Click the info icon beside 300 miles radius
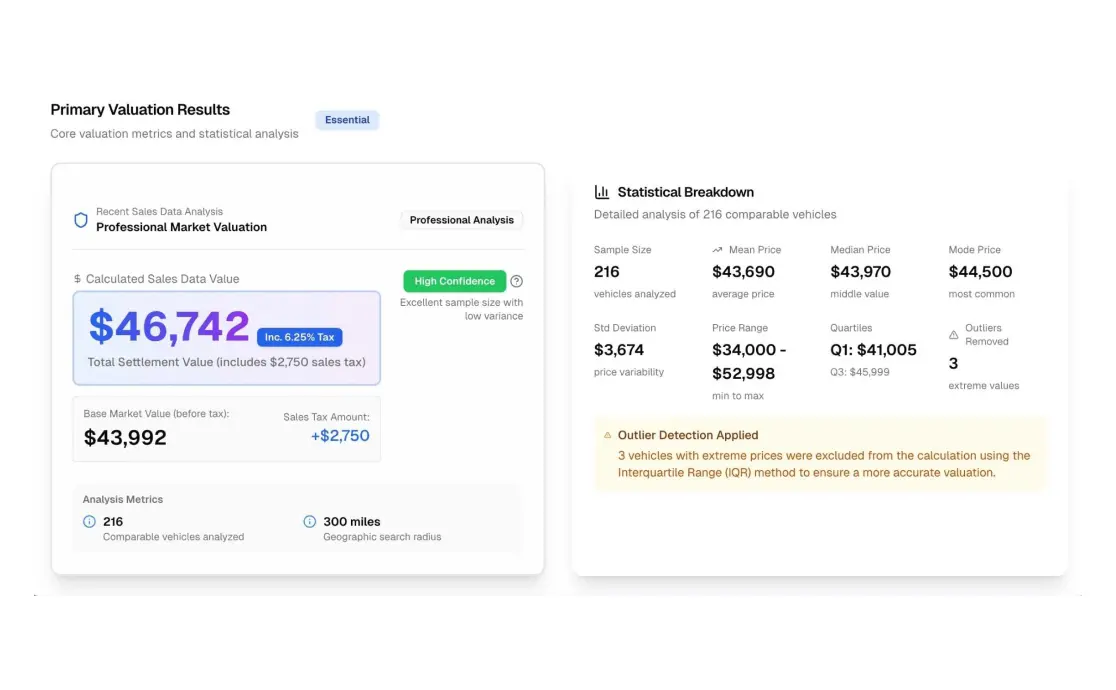Viewport: 1116px width, 690px height. pos(309,521)
